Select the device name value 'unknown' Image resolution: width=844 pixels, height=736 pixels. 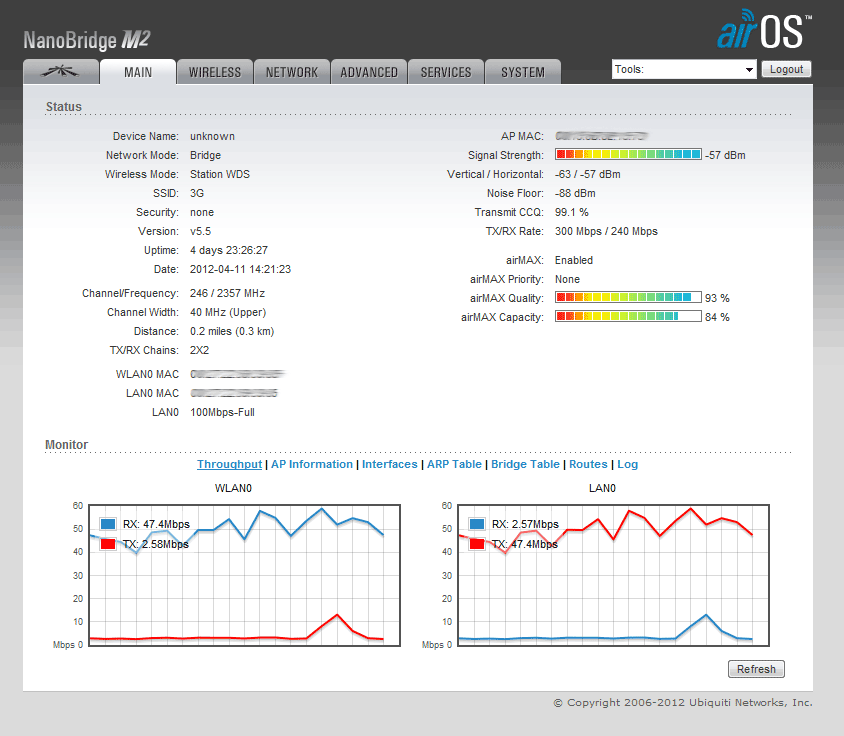coord(212,136)
